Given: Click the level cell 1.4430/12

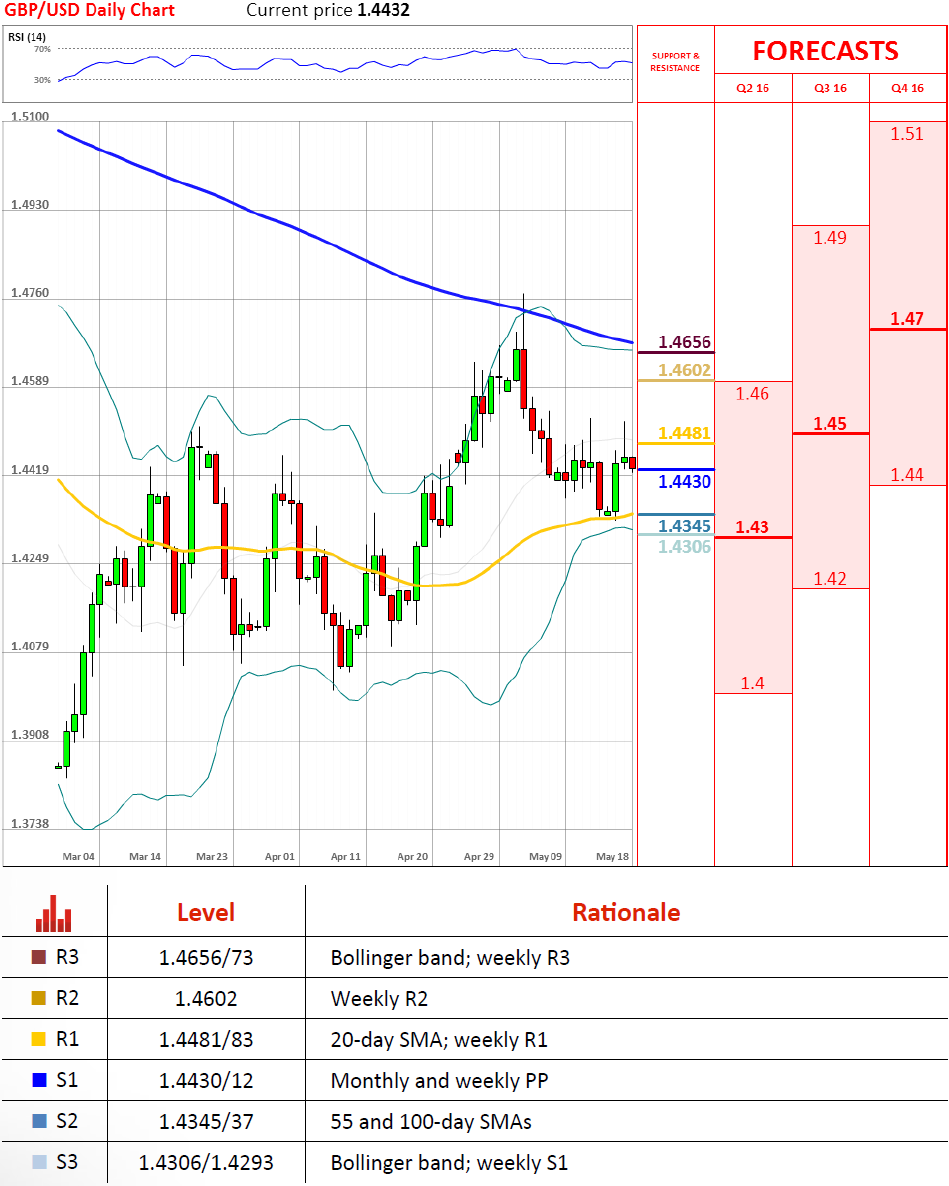Looking at the screenshot, I should point(206,1080).
